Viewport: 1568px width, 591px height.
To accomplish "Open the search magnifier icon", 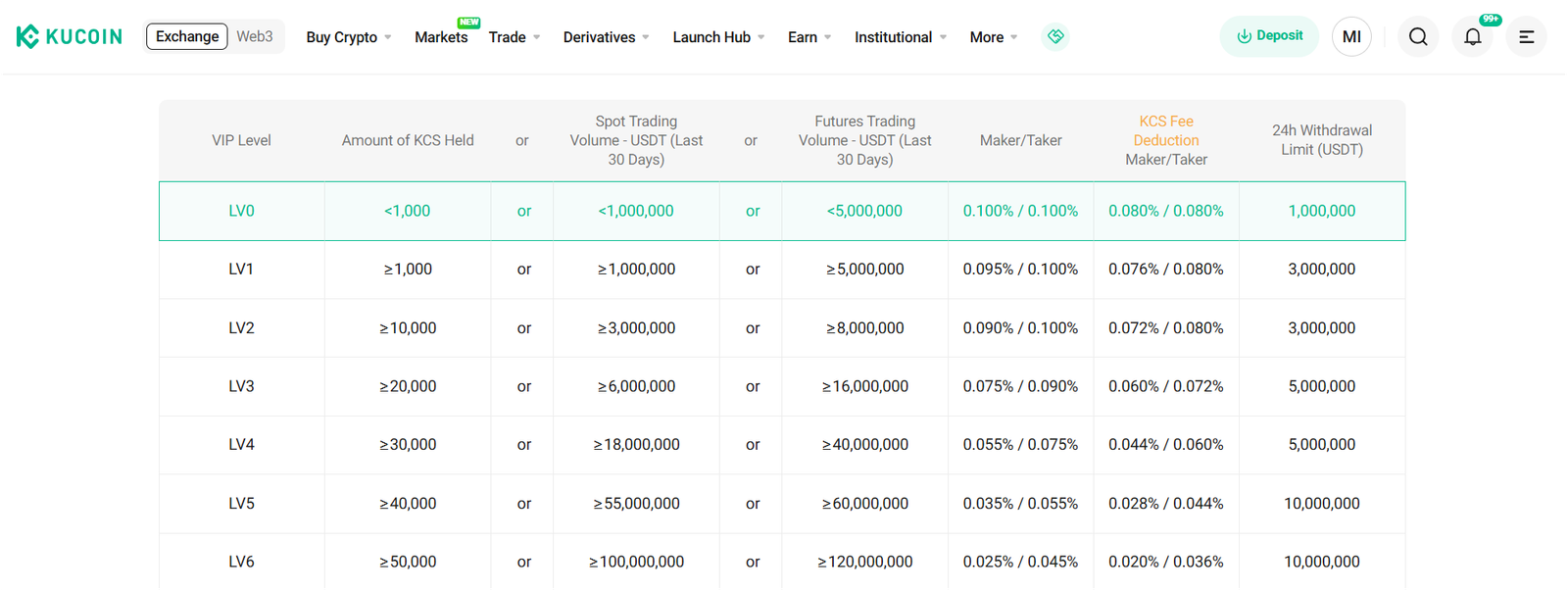I will (x=1418, y=36).
